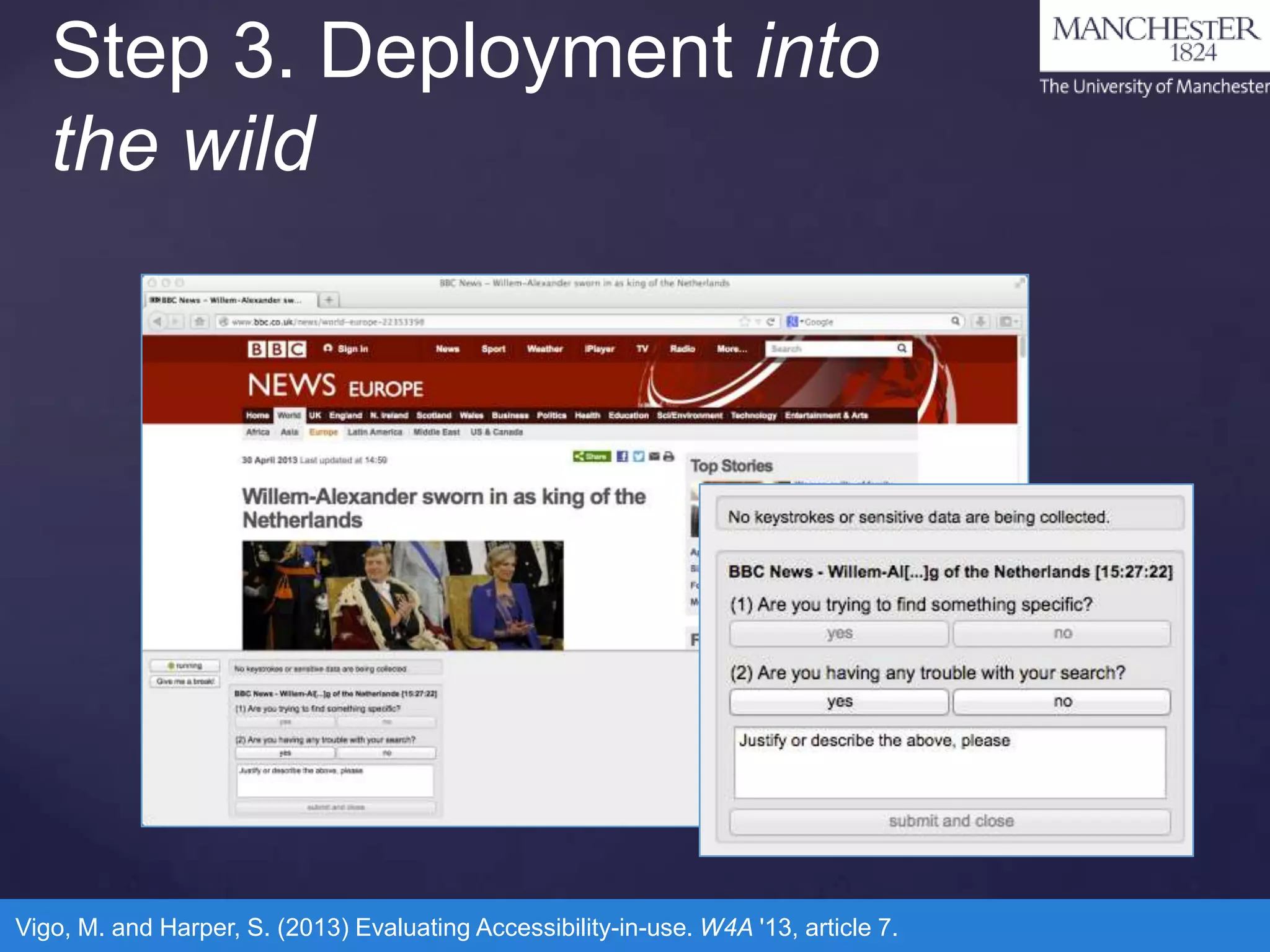Viewport: 1270px width, 952px height.
Task: Answer no to question 2 in large popup
Action: pyautogui.click(x=1062, y=702)
